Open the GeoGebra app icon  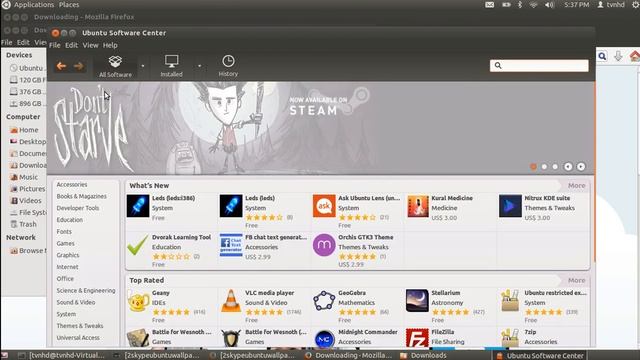pos(324,301)
